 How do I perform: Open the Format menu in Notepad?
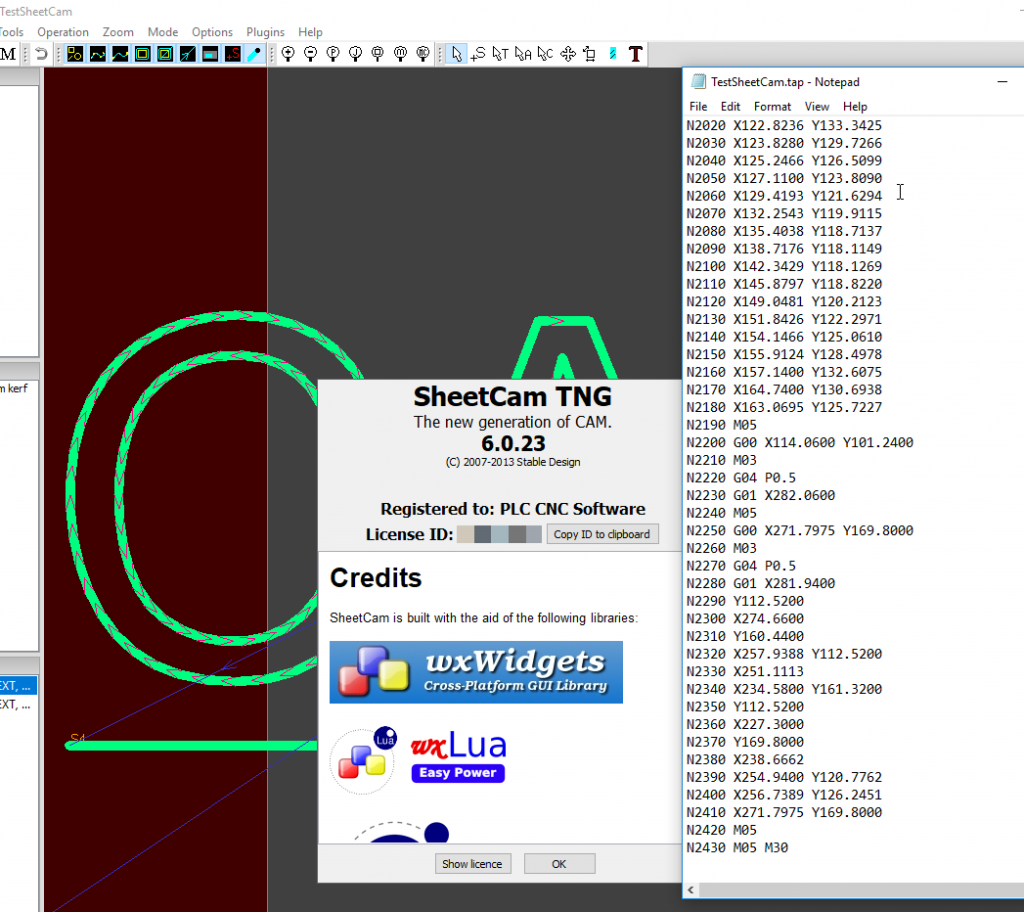pyautogui.click(x=772, y=106)
